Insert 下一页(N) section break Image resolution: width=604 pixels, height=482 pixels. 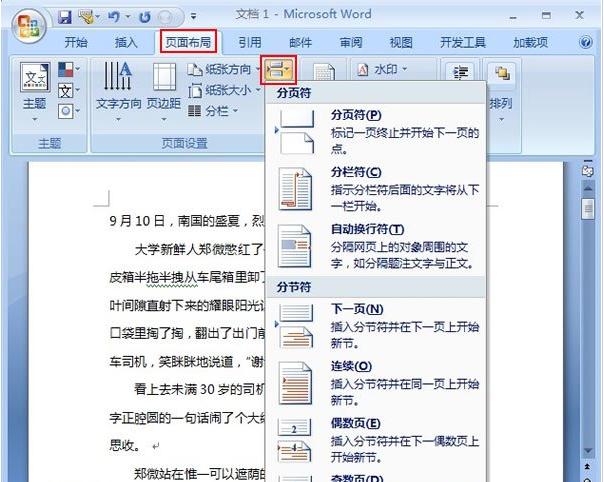(376, 326)
